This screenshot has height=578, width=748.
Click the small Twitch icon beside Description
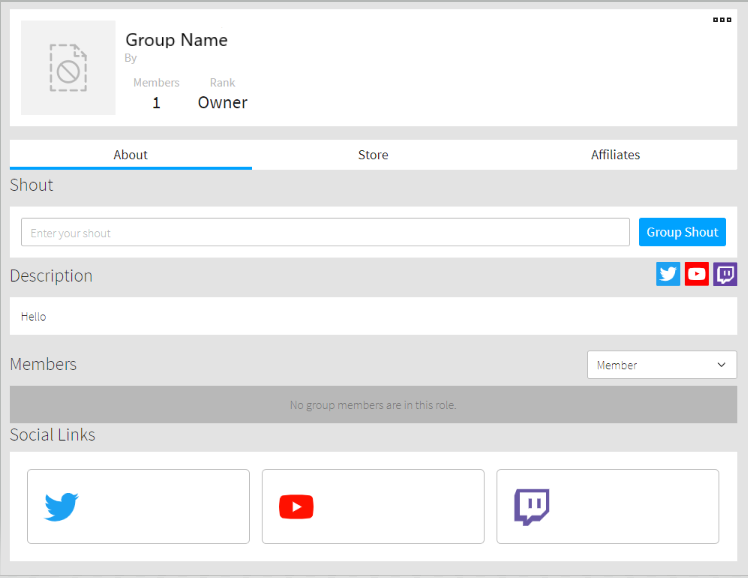coord(725,274)
